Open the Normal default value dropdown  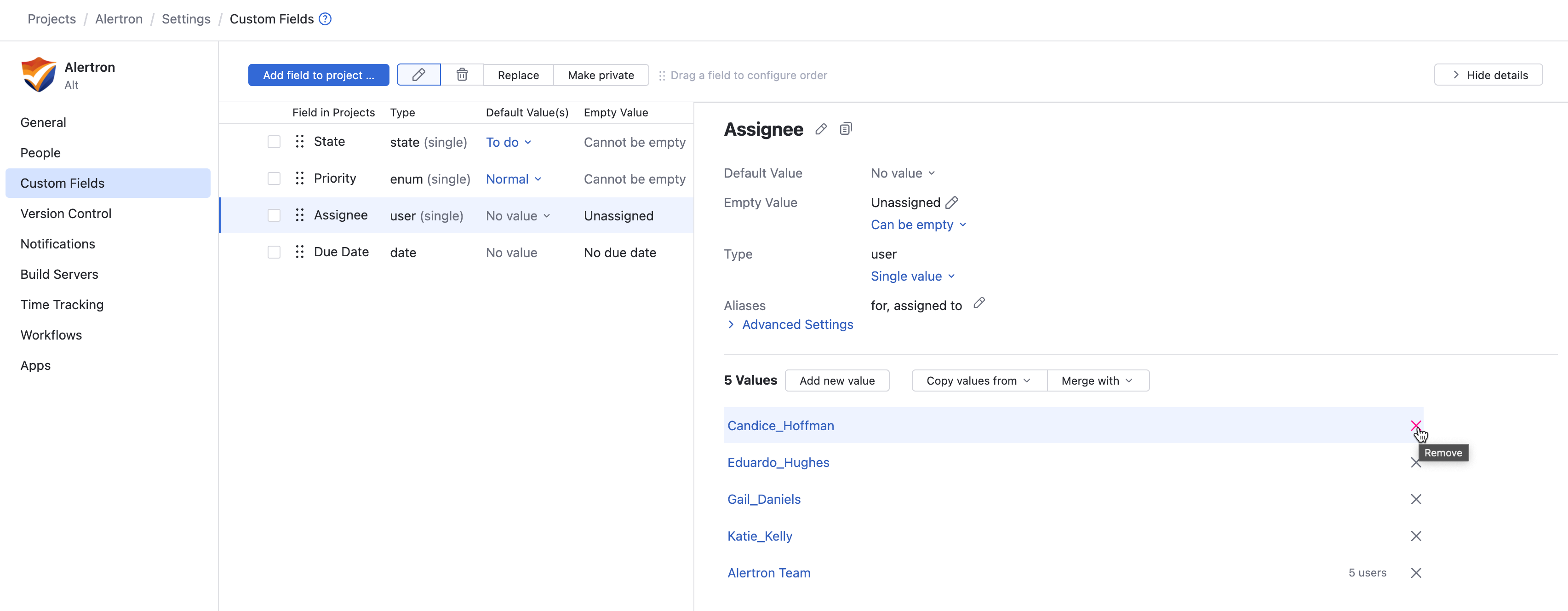(x=514, y=179)
